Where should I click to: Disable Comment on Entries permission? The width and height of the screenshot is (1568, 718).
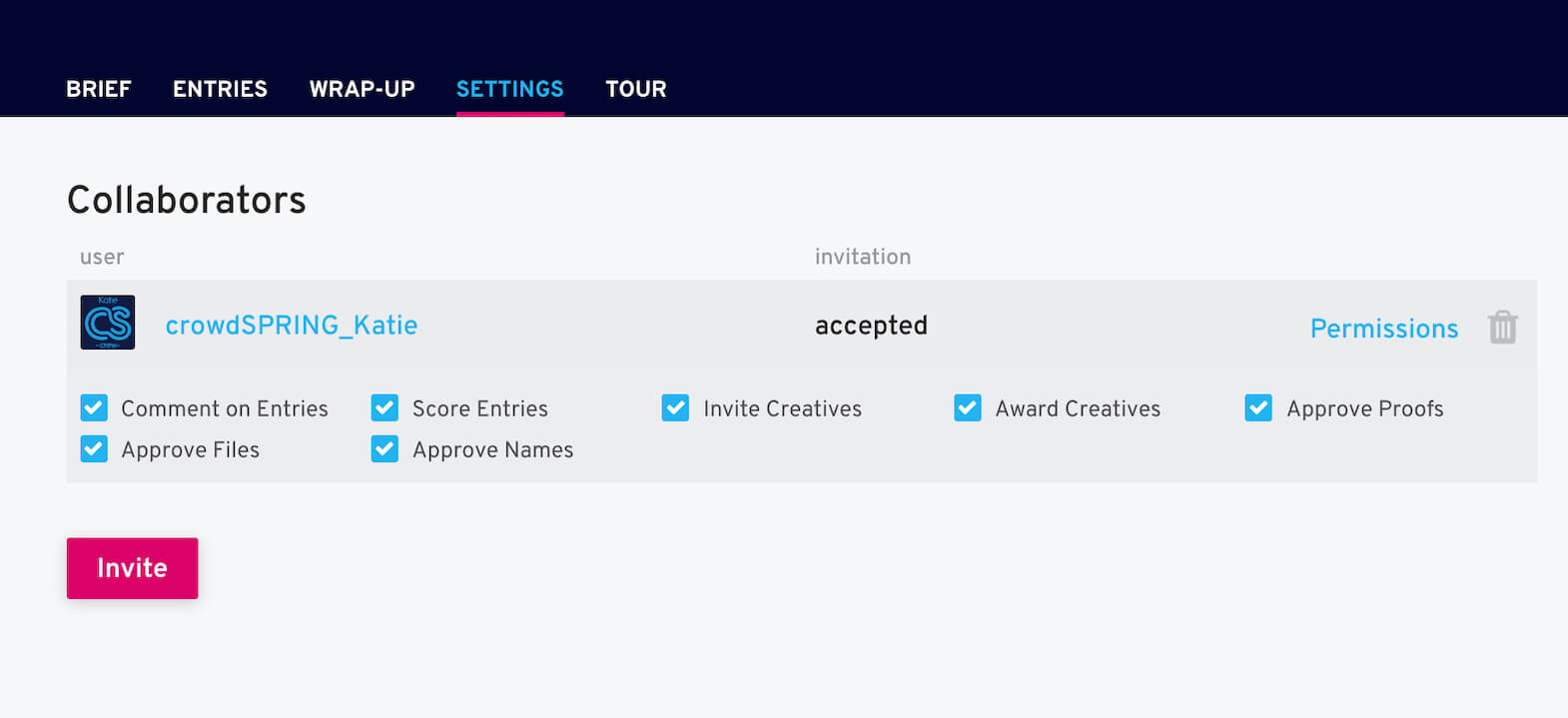coord(93,407)
